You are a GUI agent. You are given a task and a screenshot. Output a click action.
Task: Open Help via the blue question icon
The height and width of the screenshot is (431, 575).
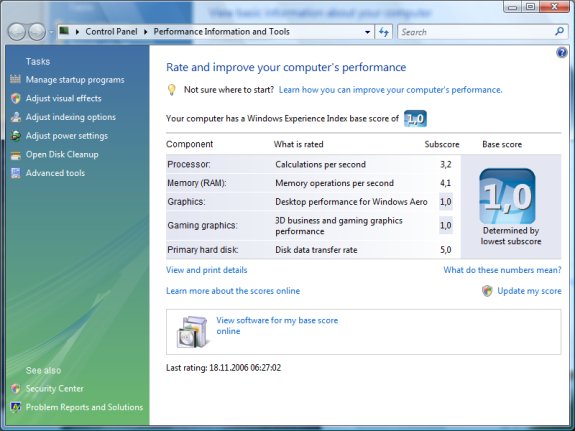point(561,53)
